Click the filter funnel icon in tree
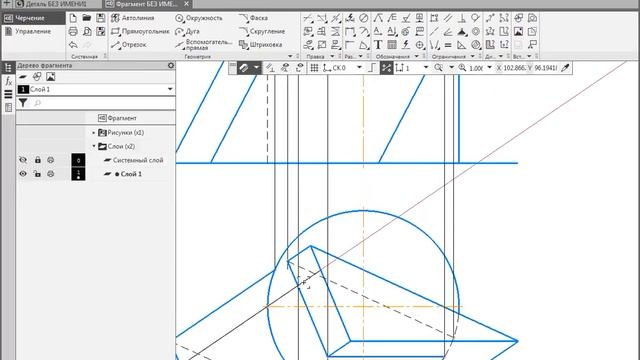Image resolution: width=640 pixels, height=360 pixels. (23, 103)
